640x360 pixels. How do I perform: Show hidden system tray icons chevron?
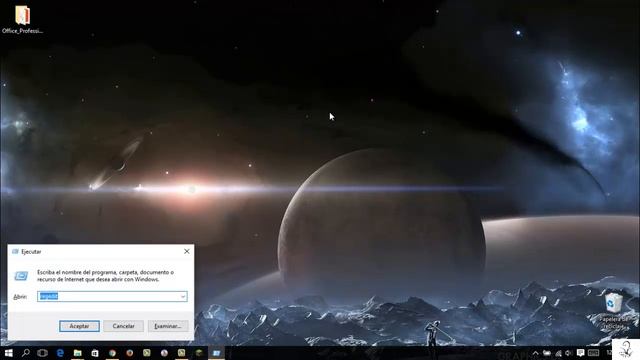tap(536, 353)
